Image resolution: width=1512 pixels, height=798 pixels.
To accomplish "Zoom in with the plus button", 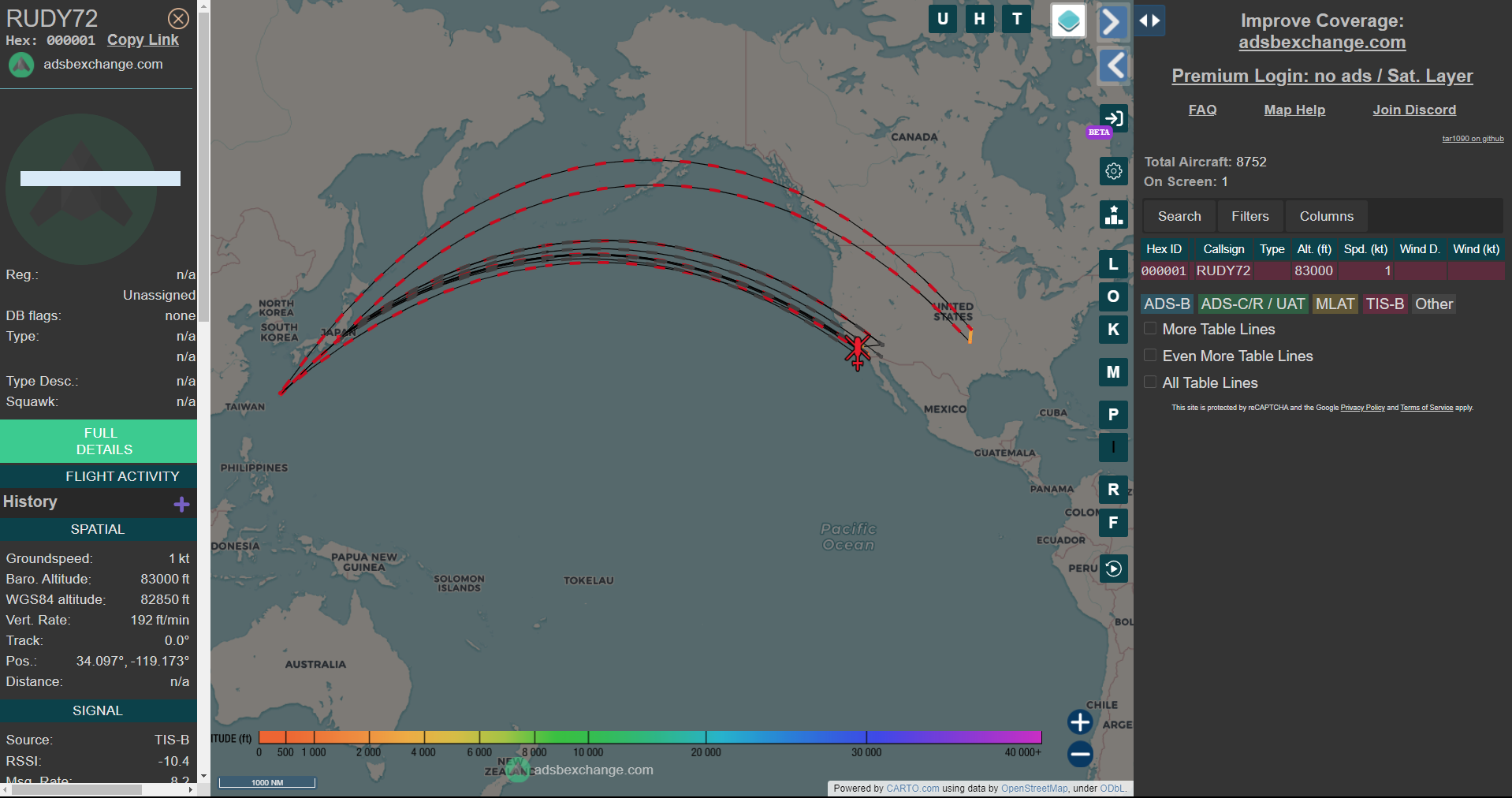I will point(1080,722).
